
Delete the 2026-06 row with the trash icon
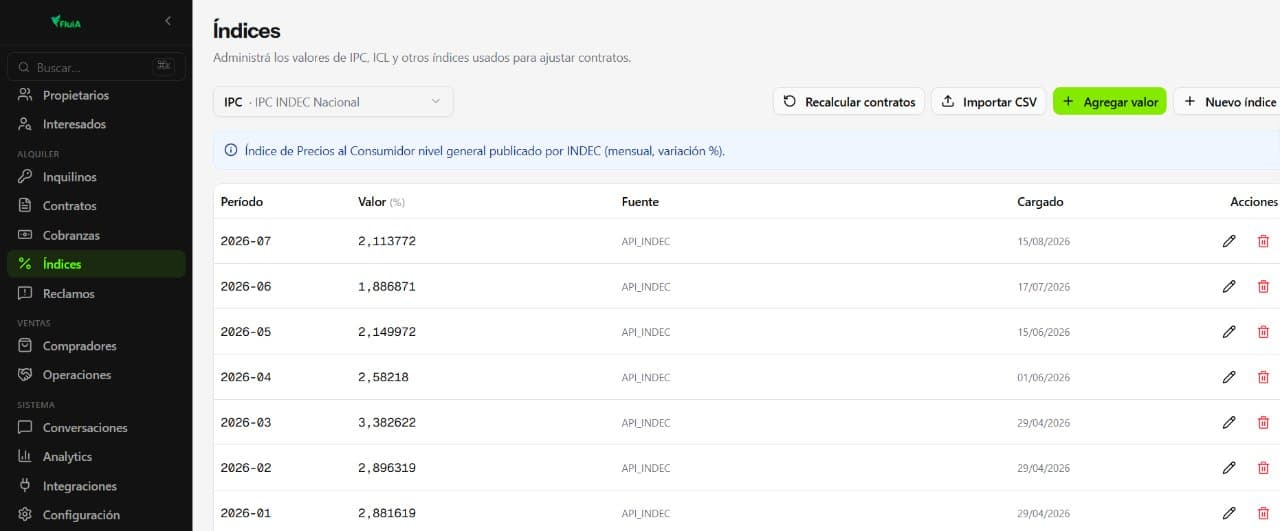pyautogui.click(x=1263, y=286)
